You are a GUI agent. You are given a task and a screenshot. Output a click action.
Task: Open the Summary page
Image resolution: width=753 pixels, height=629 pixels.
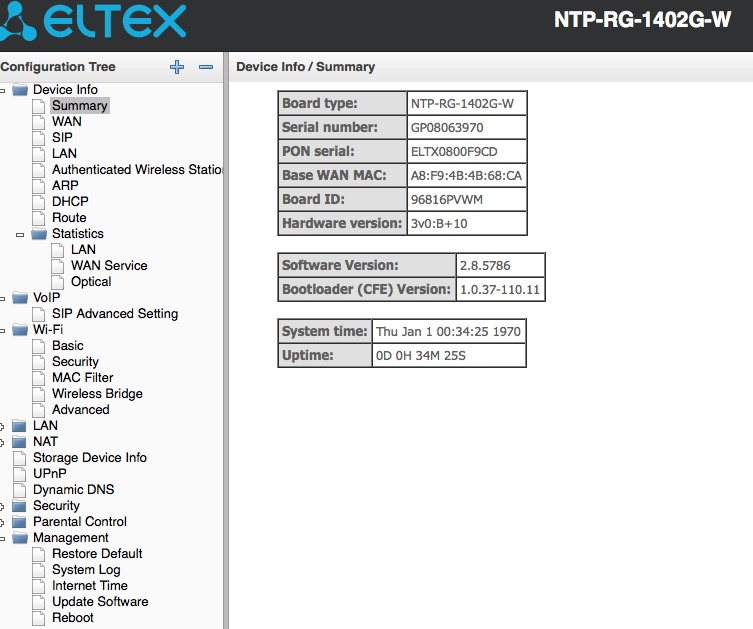coord(80,106)
